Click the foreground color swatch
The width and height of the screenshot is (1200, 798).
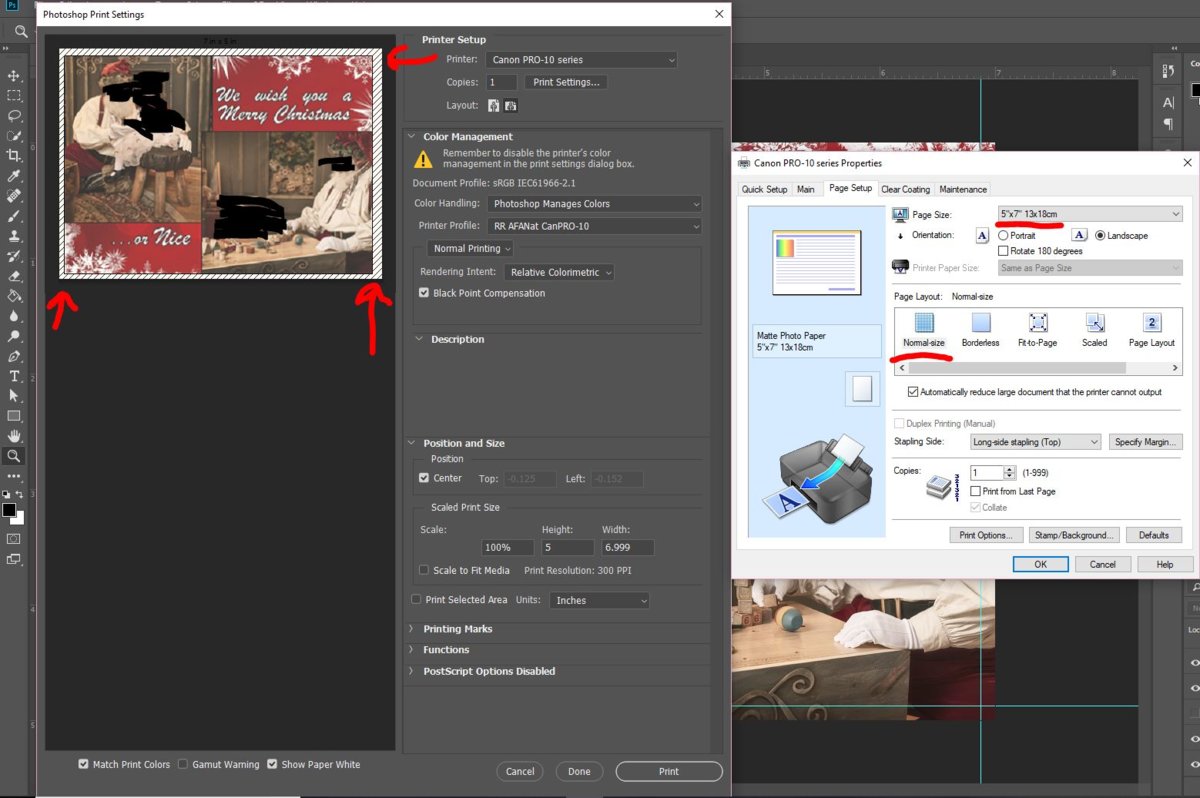(x=9, y=510)
